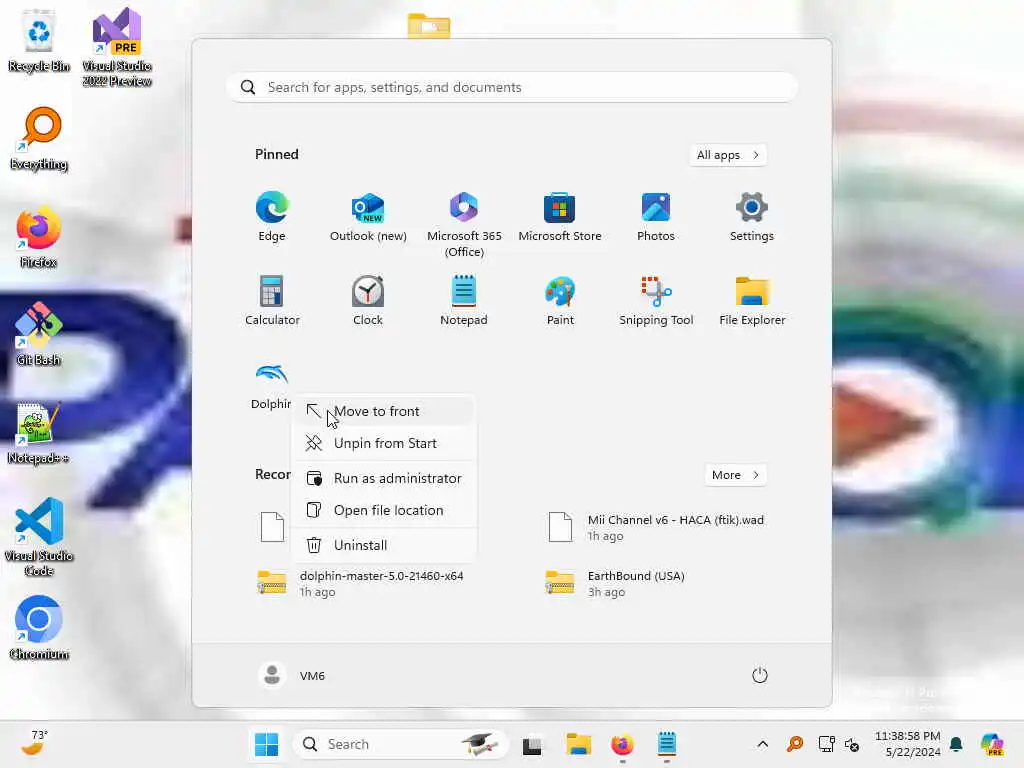
Task: Open the Microsoft Store tile
Action: (560, 217)
